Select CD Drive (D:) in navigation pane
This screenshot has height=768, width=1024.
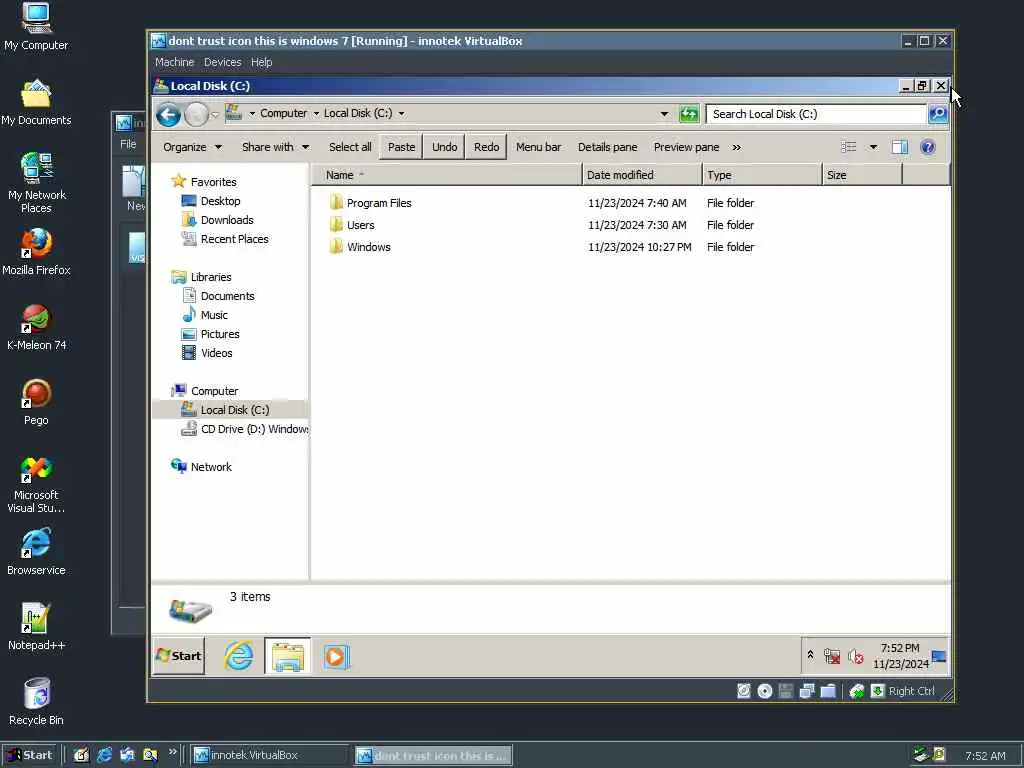click(244, 429)
